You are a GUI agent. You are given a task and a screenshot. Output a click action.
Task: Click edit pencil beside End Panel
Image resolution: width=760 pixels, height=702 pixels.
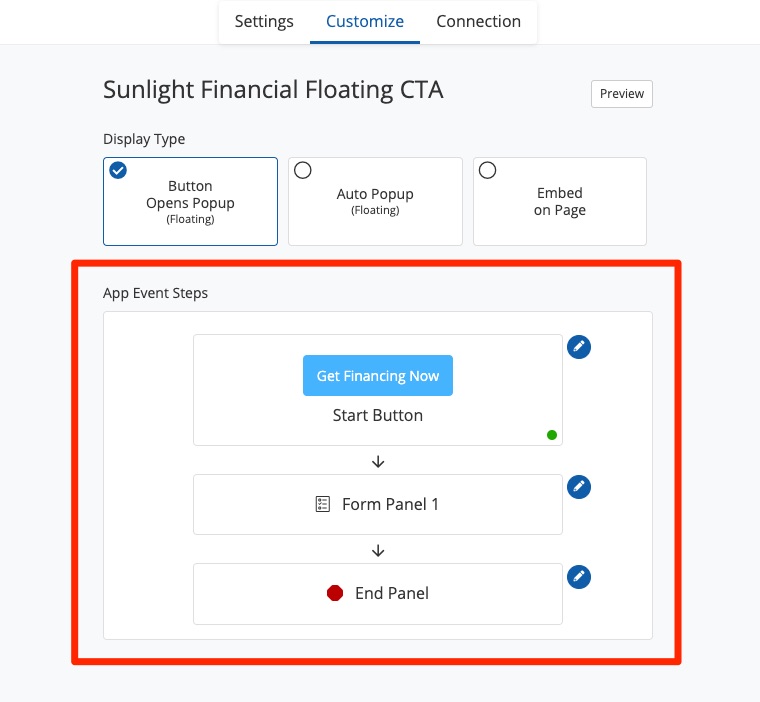[x=579, y=577]
